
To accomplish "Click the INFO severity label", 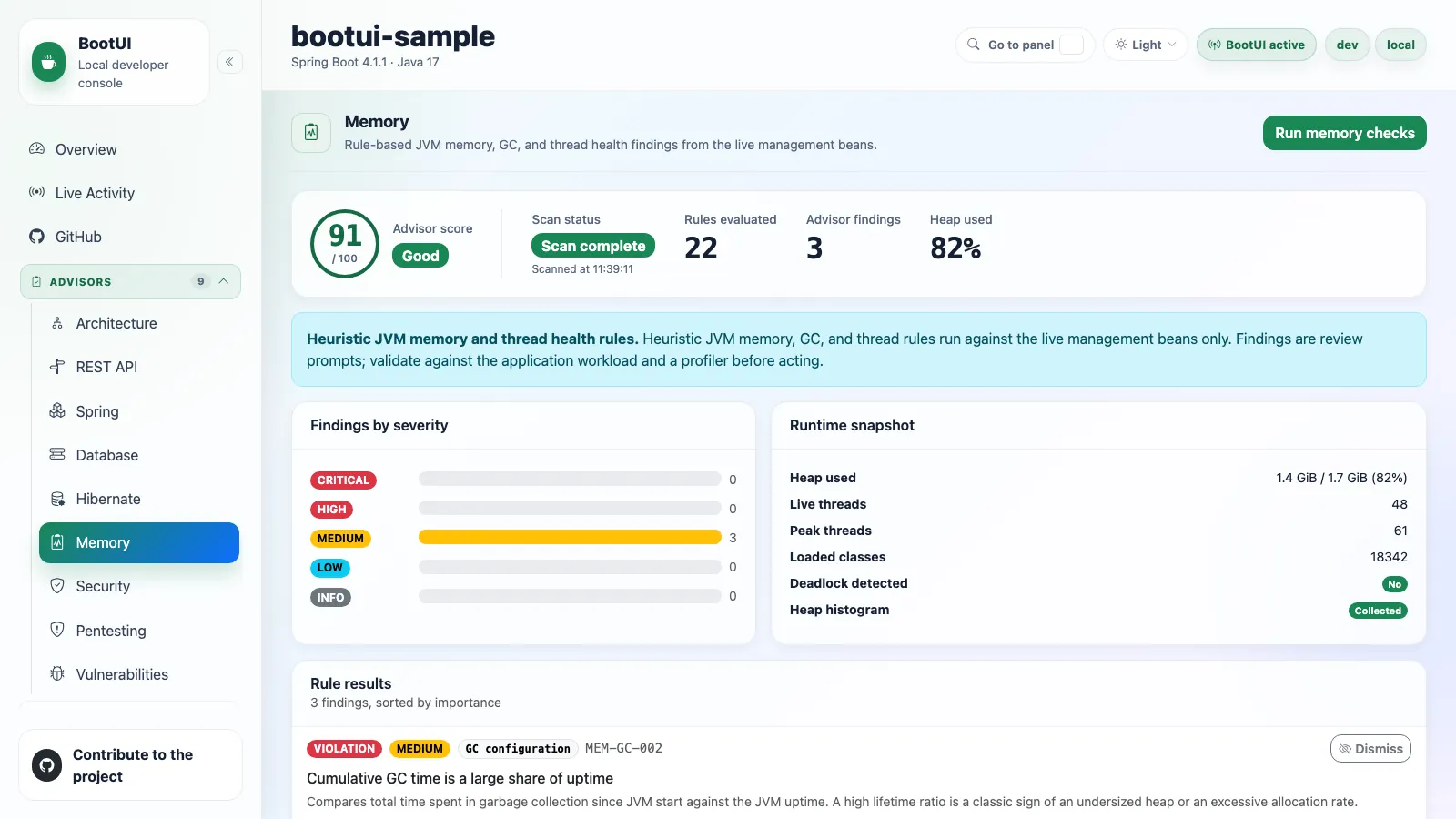I will tap(330, 598).
